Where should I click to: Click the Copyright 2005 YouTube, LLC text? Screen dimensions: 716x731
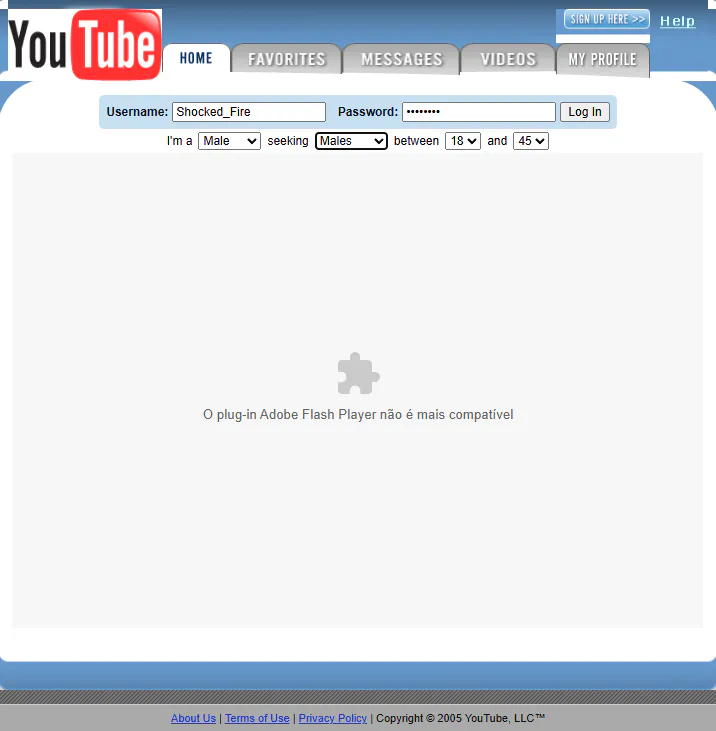(461, 718)
